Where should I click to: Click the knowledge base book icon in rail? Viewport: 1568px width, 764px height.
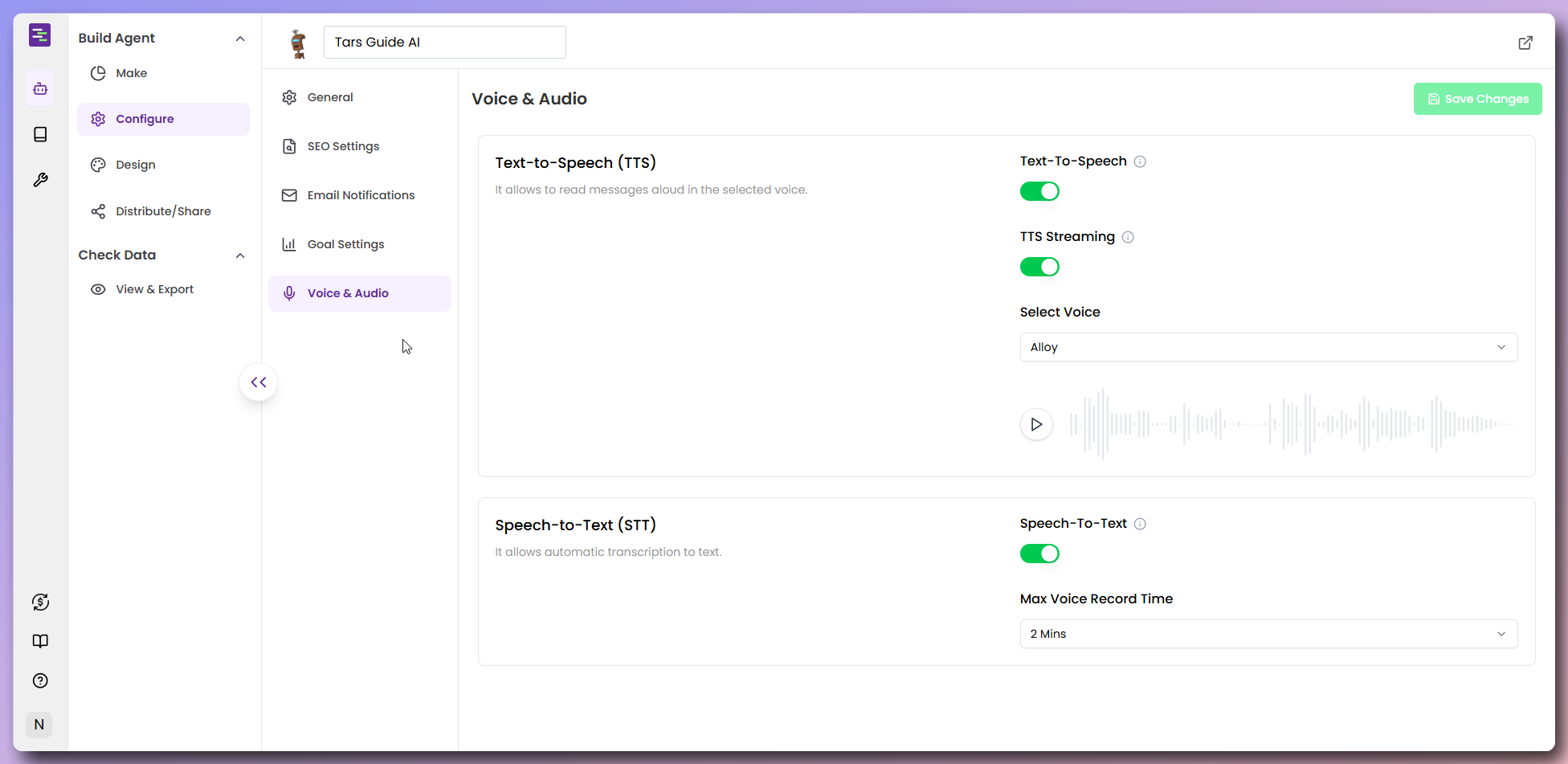click(40, 134)
